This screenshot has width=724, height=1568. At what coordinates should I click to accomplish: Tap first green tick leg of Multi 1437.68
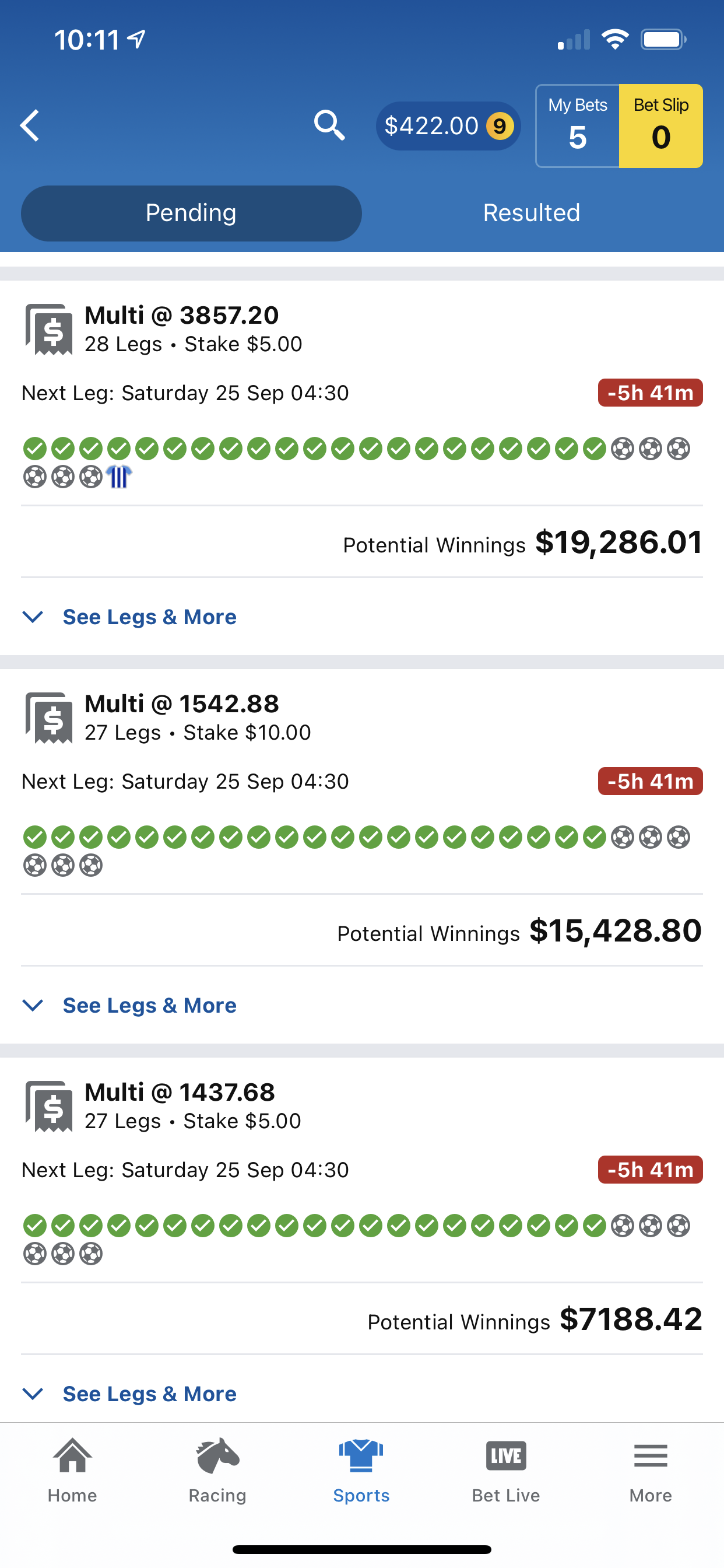34,1226
